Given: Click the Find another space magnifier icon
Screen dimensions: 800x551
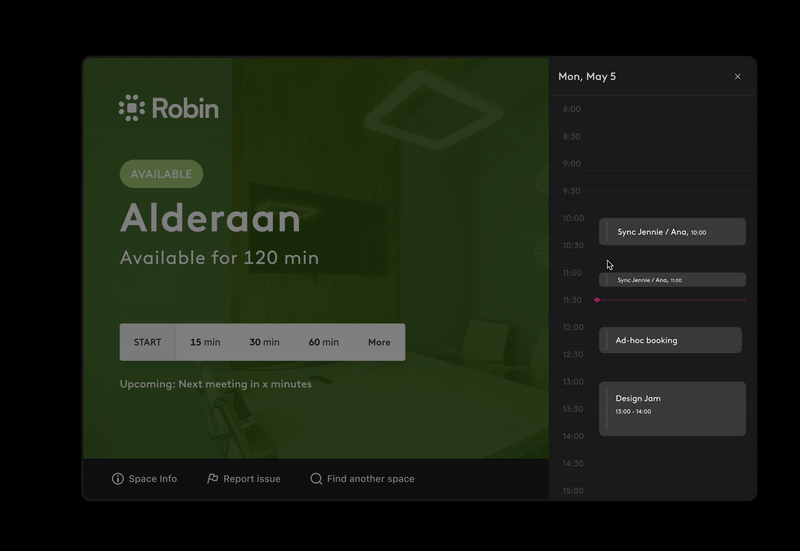Looking at the screenshot, I should pos(316,479).
